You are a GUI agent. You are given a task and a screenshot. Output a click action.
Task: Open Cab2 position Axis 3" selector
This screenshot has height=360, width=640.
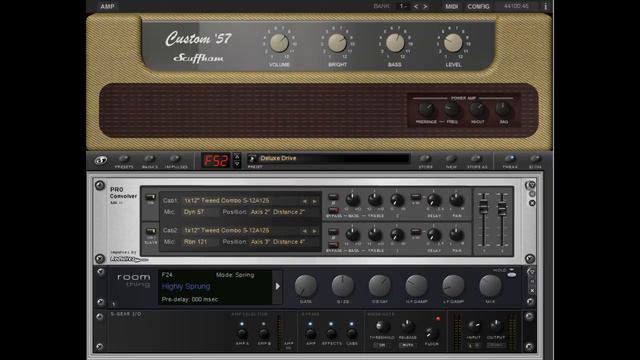tap(278, 242)
